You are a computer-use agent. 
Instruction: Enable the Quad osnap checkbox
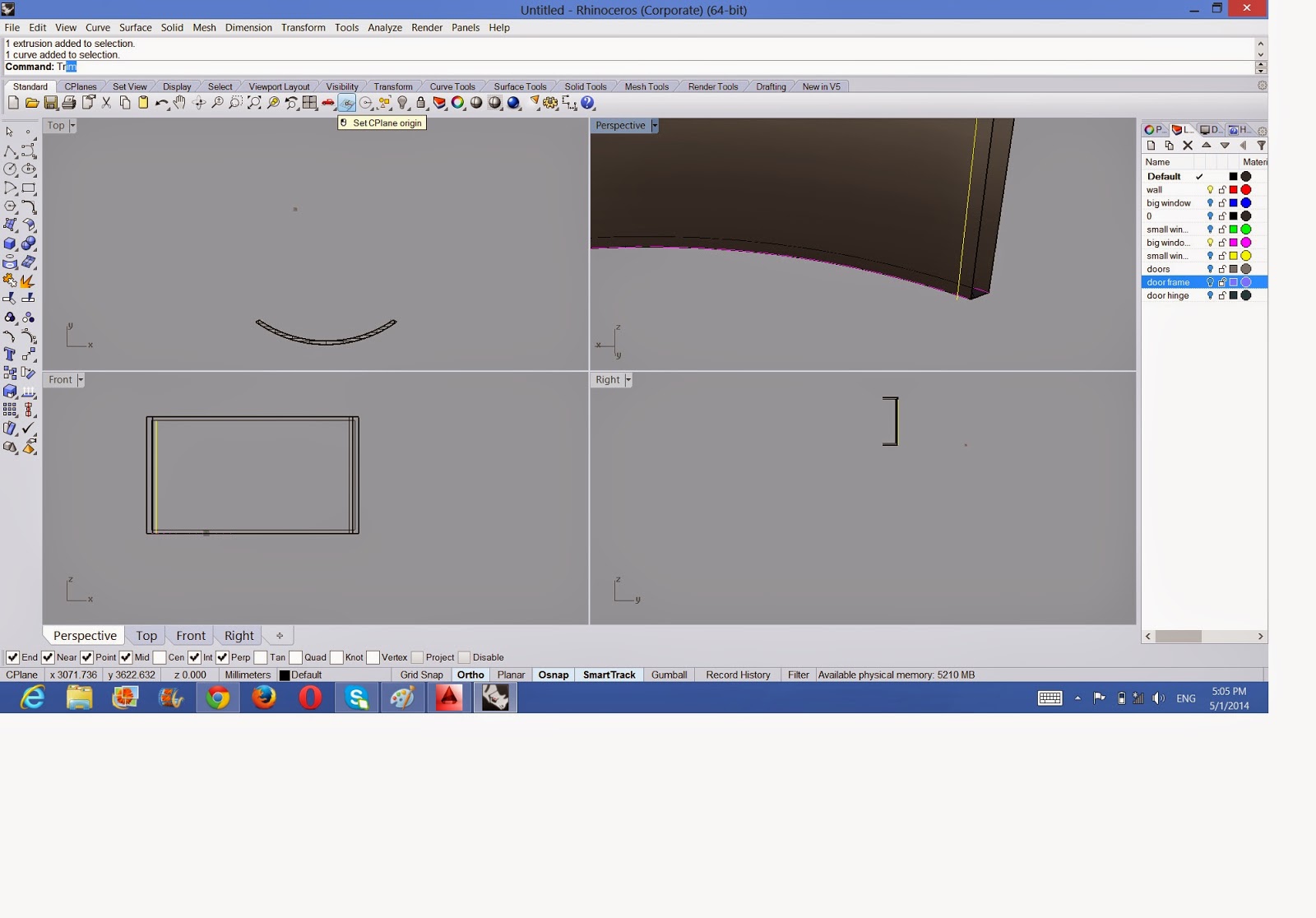pos(296,657)
